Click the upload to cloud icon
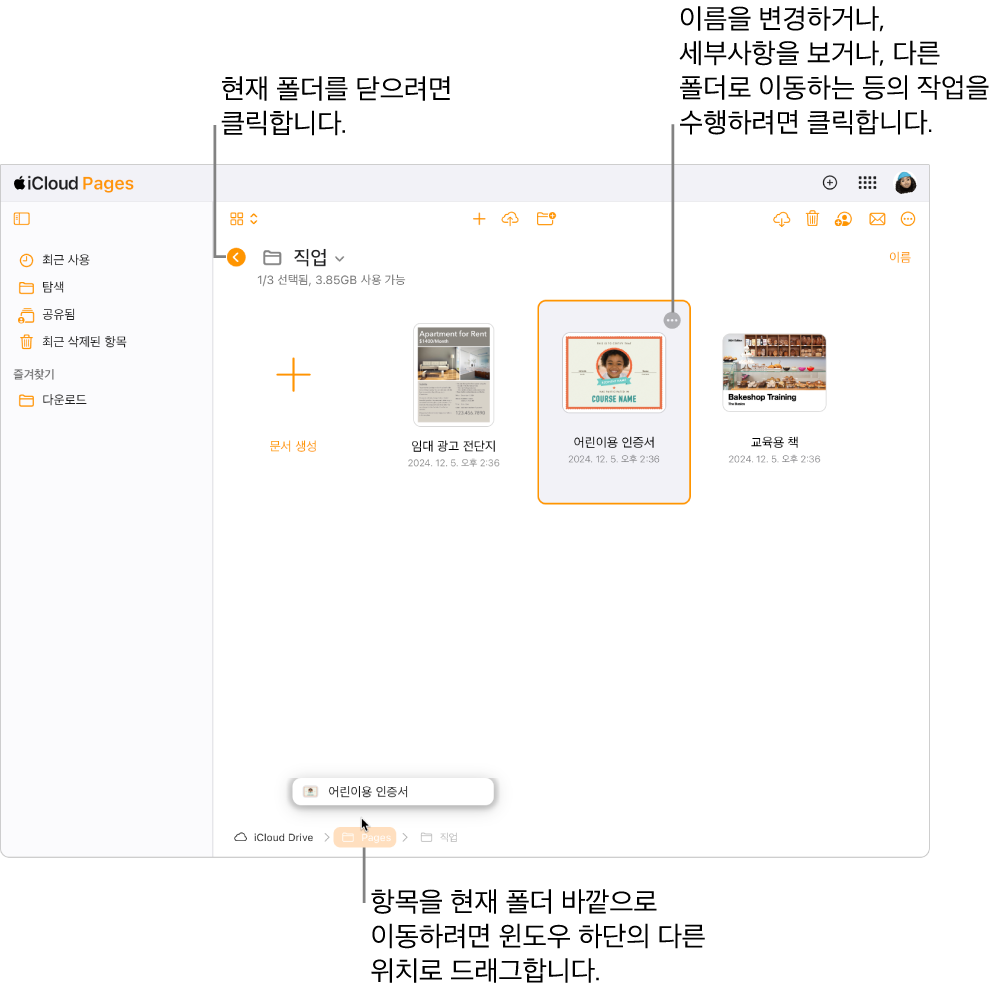This screenshot has height=990, width=1003. pyautogui.click(x=510, y=219)
